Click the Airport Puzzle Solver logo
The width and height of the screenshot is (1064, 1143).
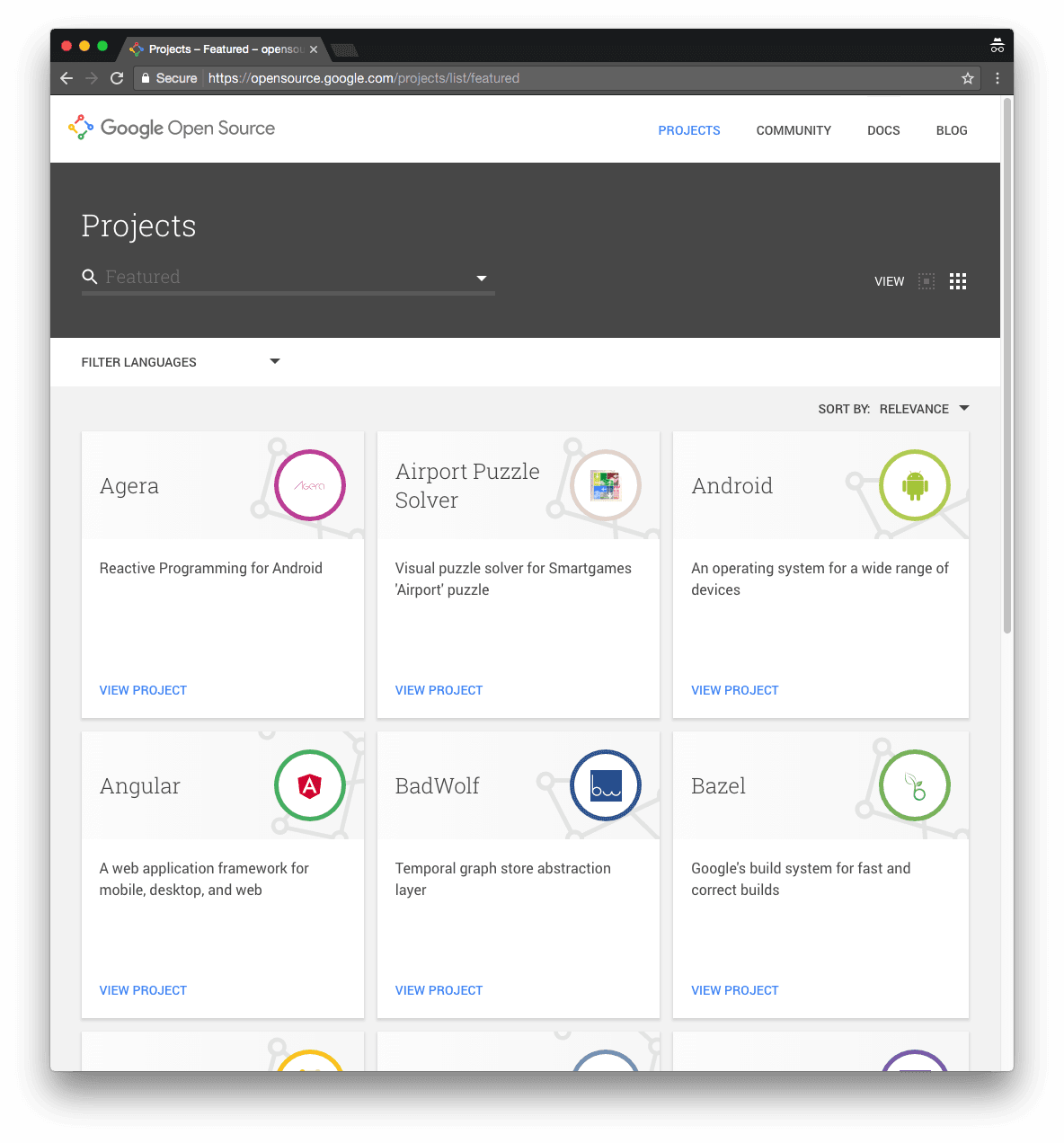pyautogui.click(x=606, y=485)
